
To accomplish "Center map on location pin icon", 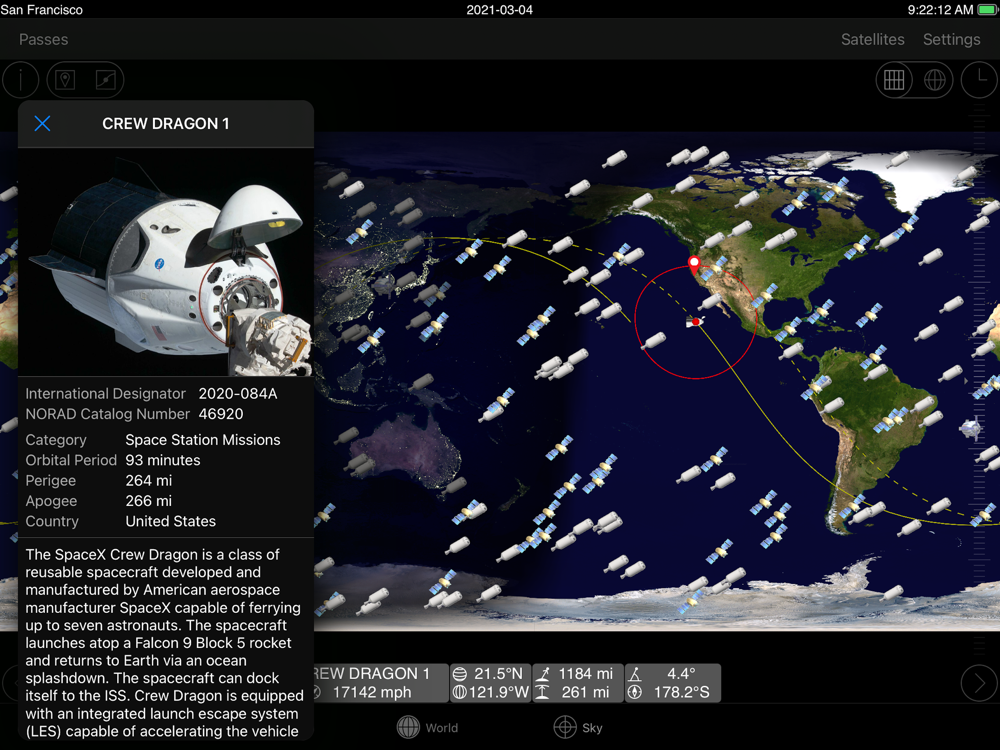I will (x=65, y=80).
